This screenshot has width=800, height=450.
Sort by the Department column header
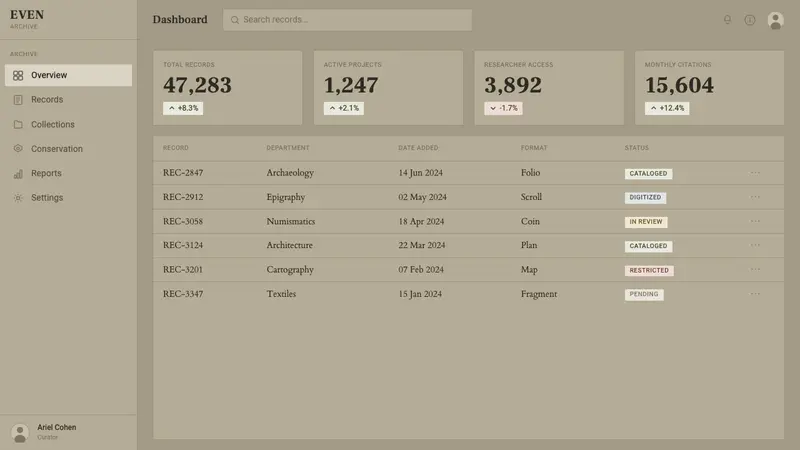point(288,148)
